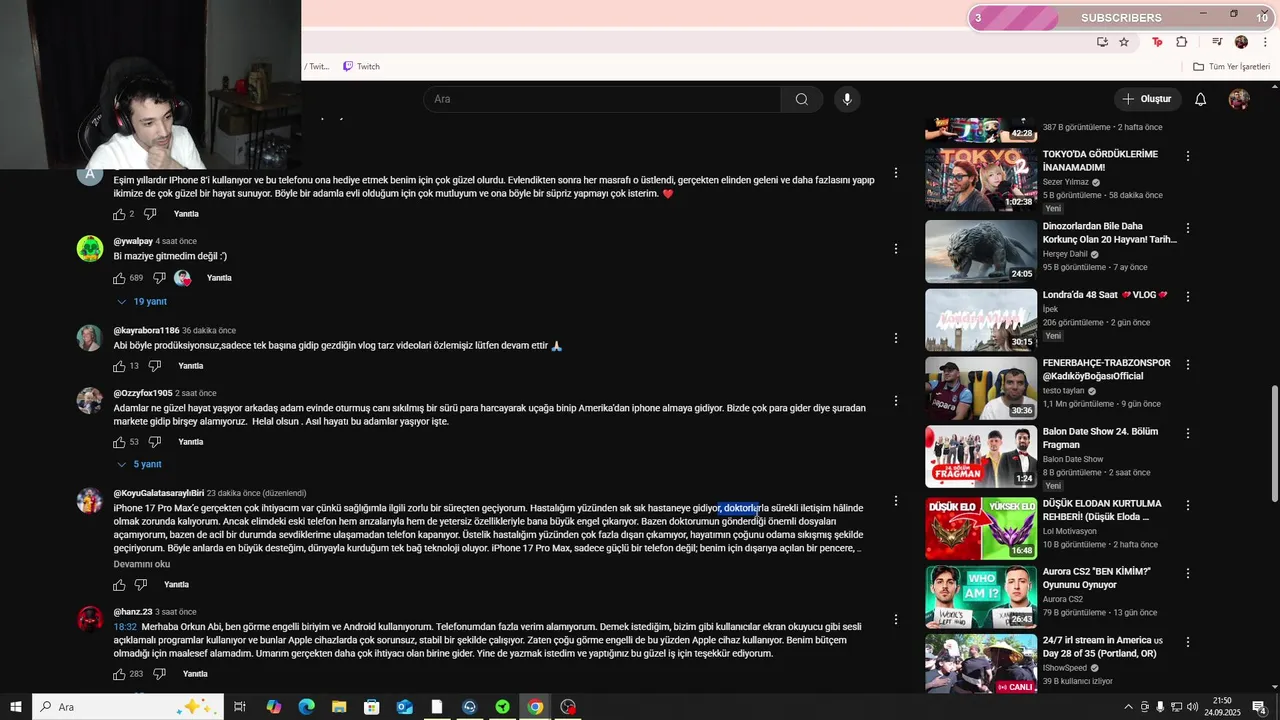Viewport: 1280px width, 720px height.
Task: Start voice search with the microphone icon
Action: click(x=847, y=99)
